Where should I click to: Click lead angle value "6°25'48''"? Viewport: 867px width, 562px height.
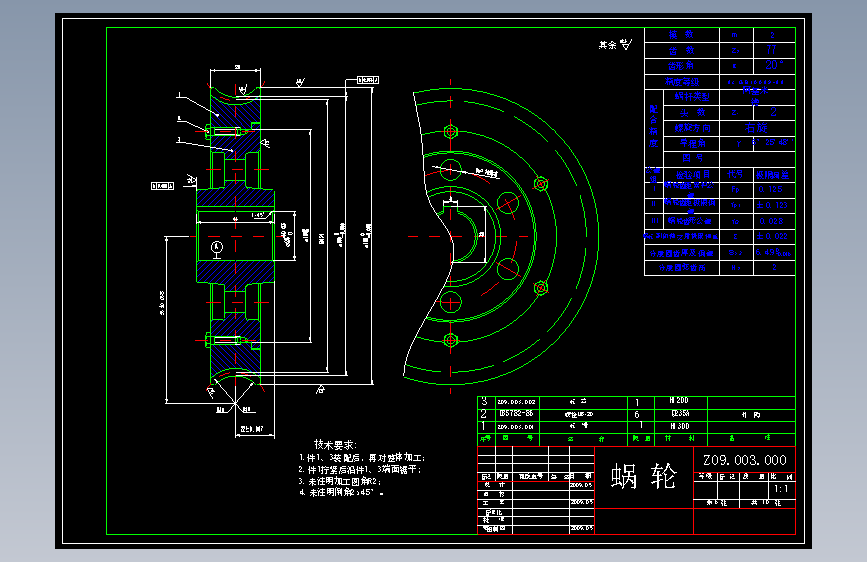(772, 142)
